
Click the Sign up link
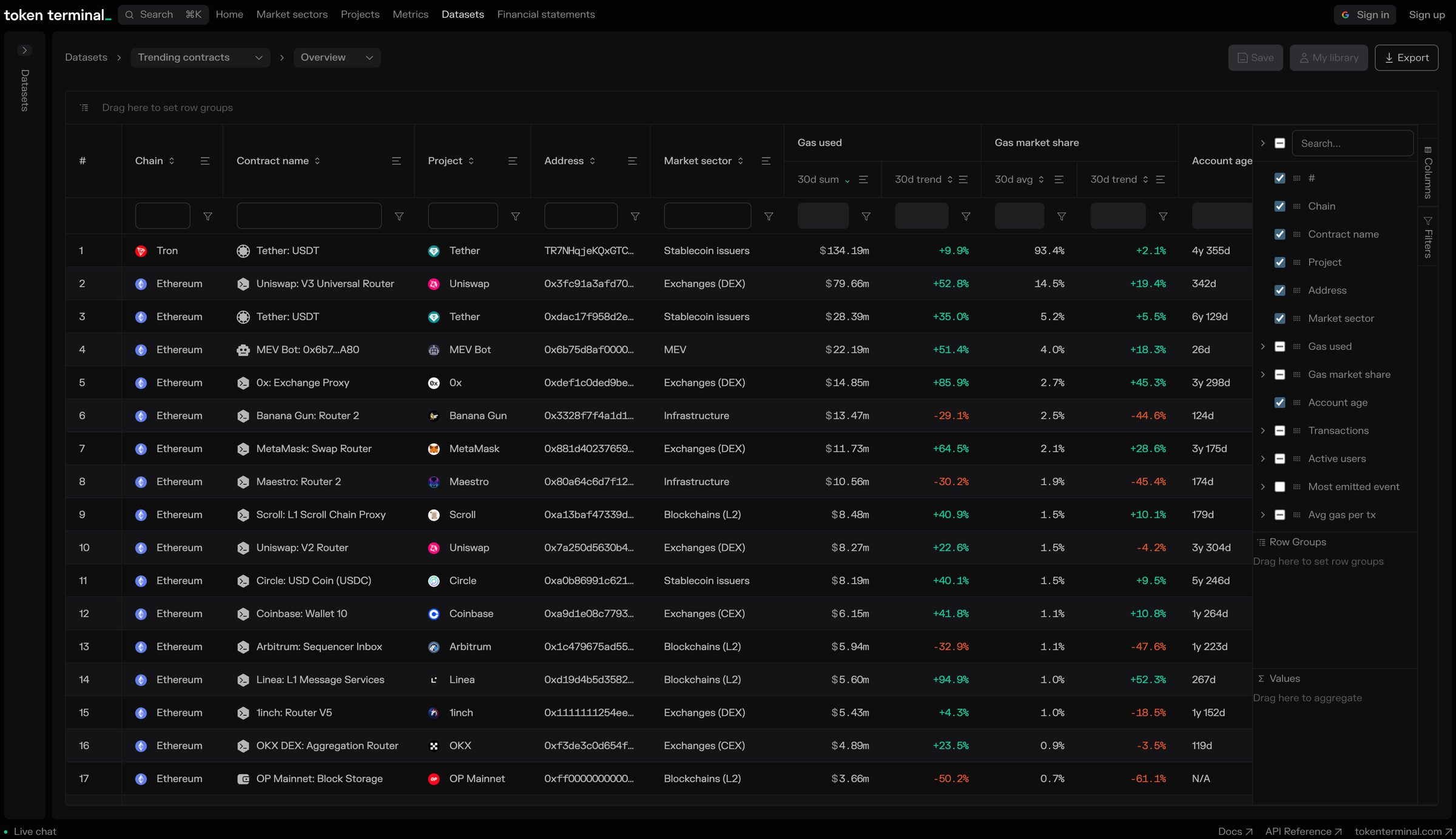tap(1426, 15)
